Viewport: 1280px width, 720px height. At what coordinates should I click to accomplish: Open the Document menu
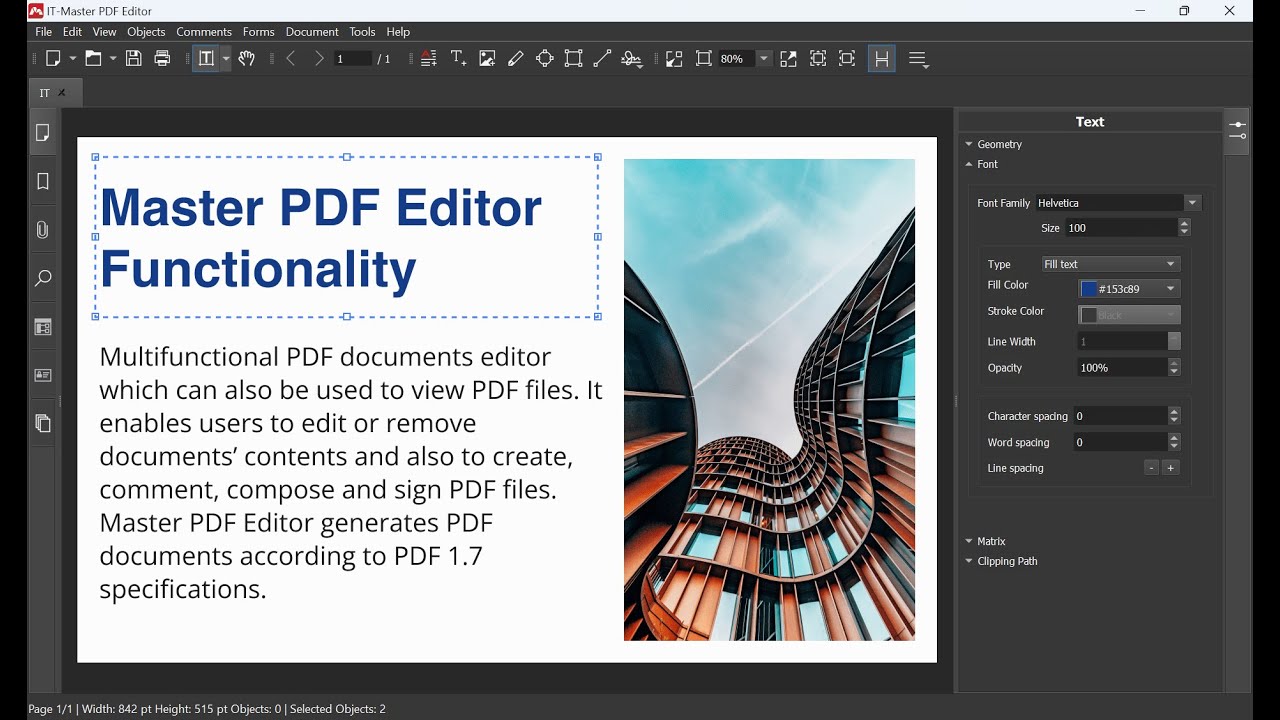pyautogui.click(x=312, y=32)
